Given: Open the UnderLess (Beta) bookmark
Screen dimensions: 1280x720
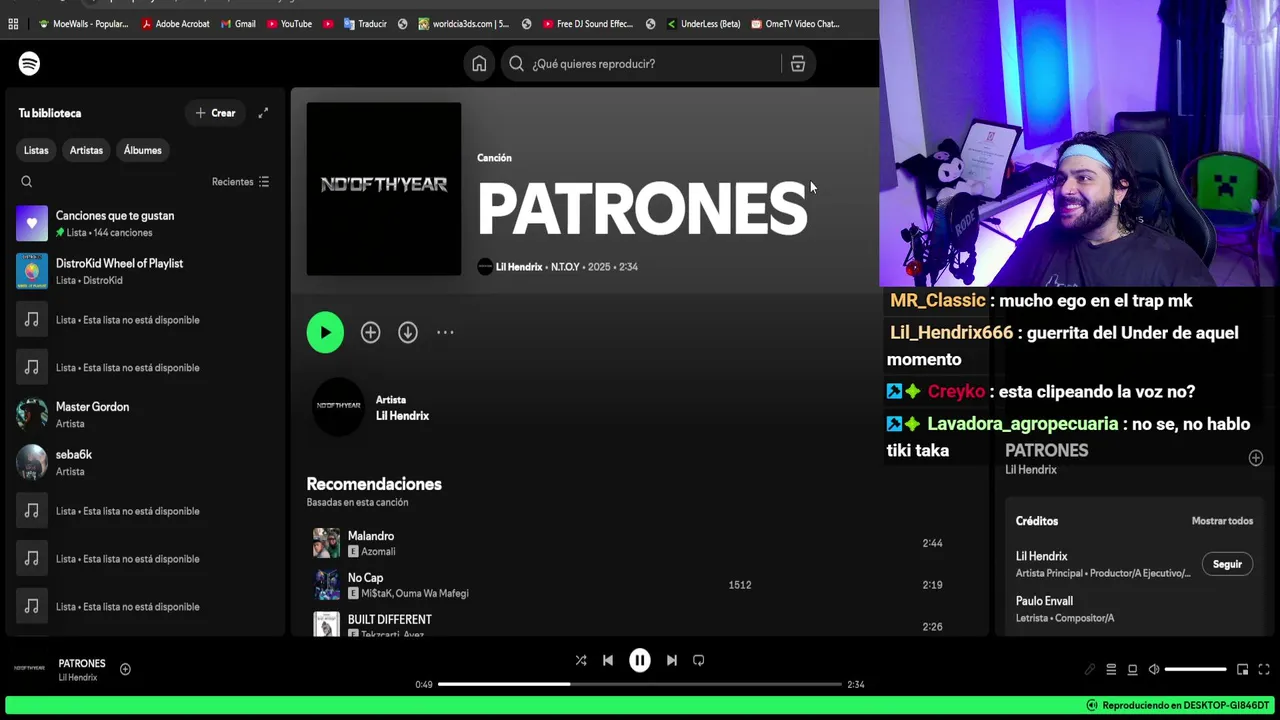Looking at the screenshot, I should click(703, 24).
